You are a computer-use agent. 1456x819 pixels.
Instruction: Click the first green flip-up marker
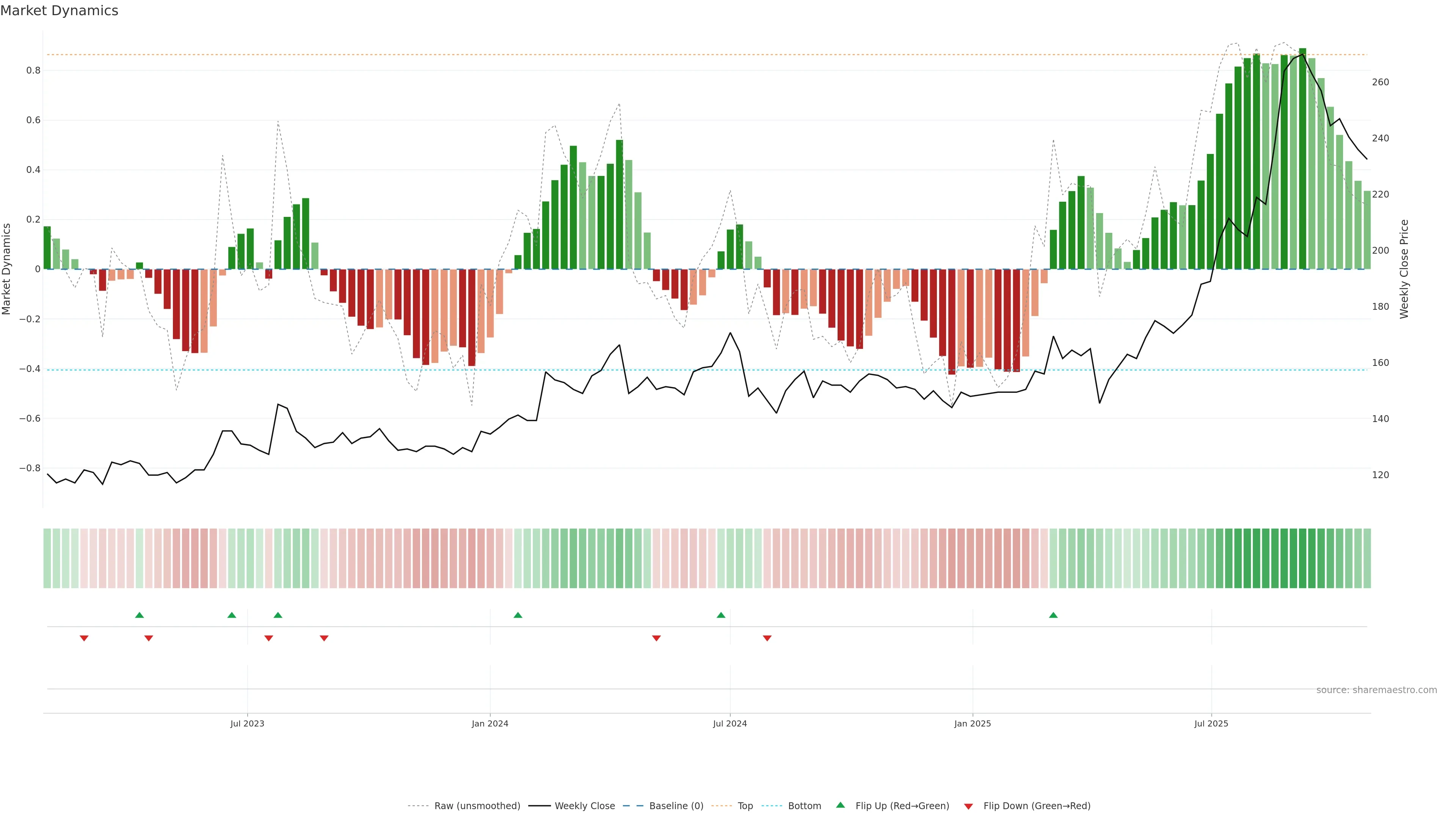tap(140, 615)
